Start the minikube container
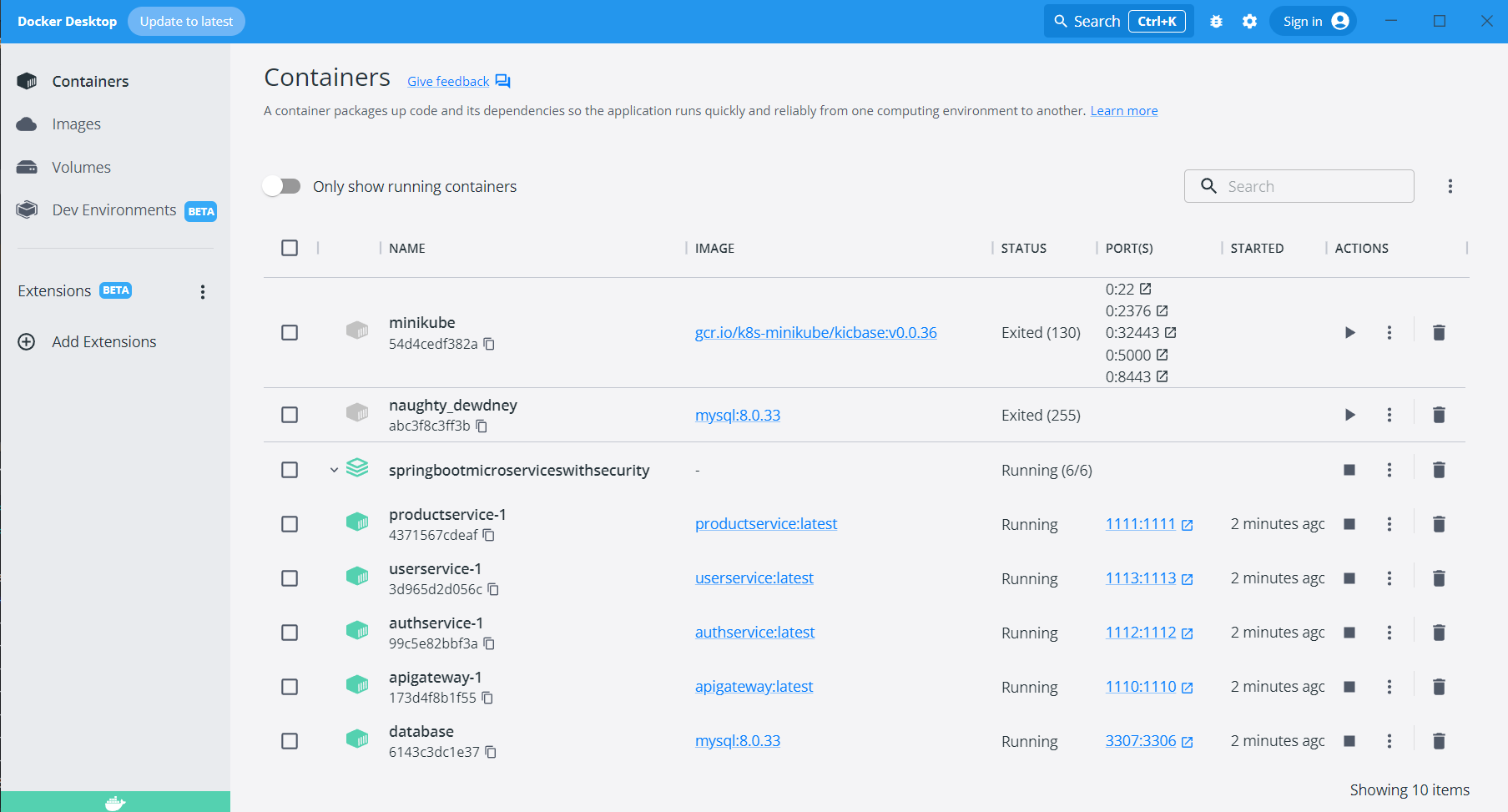The width and height of the screenshot is (1508, 812). pyautogui.click(x=1349, y=332)
